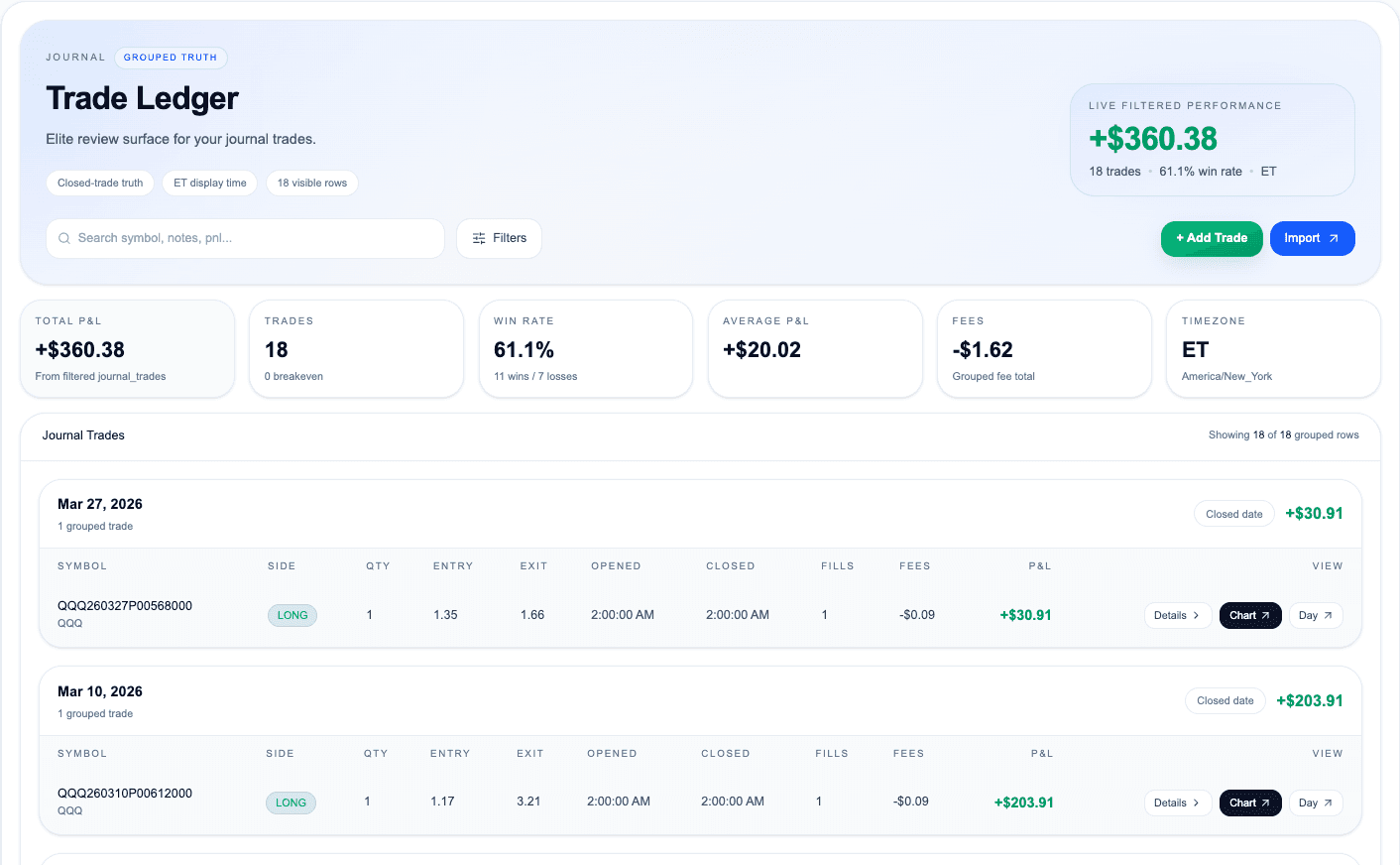
Task: Click arrow icon on Chart for QQQ260327P00568000
Action: 1265,615
